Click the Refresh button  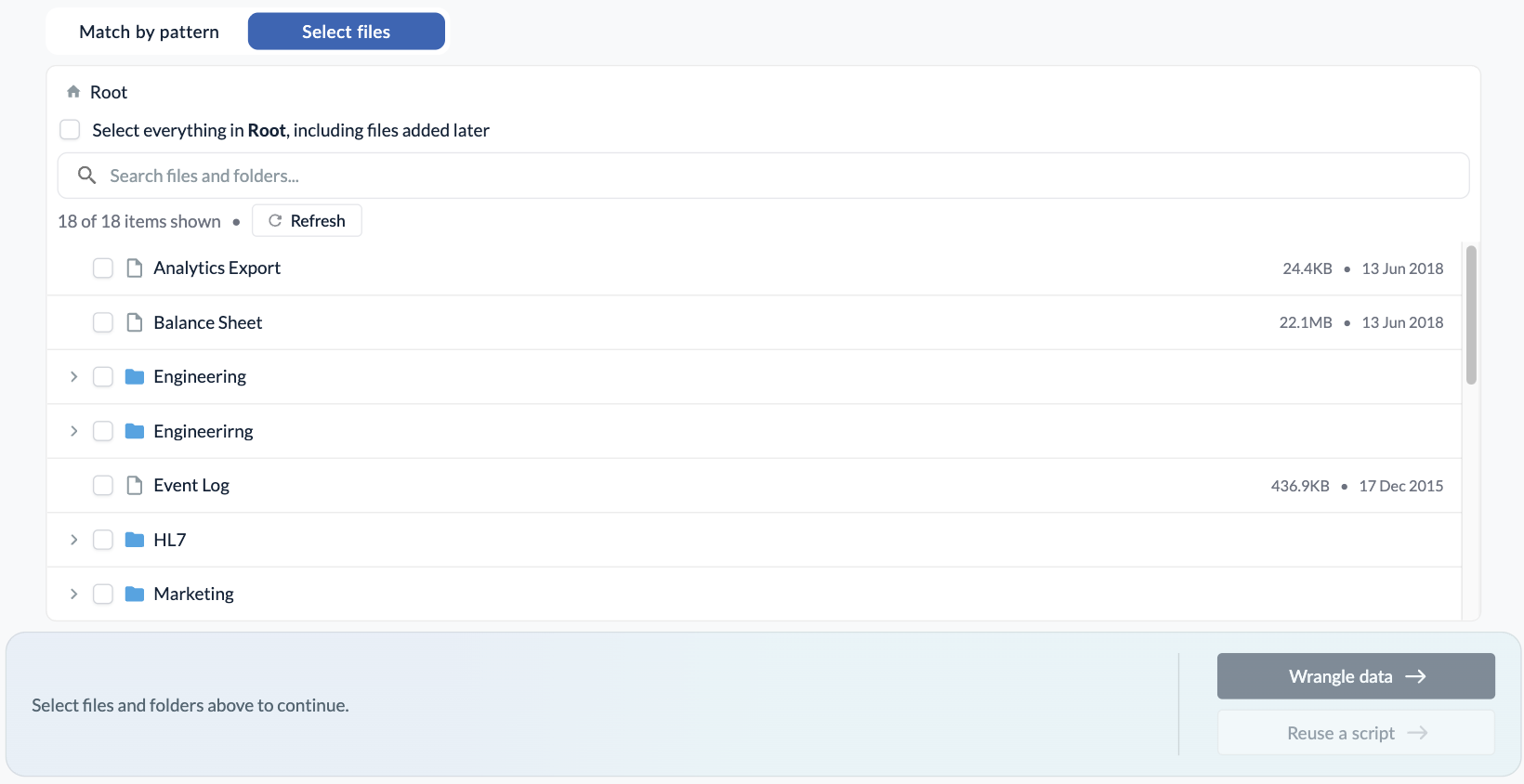pos(307,221)
